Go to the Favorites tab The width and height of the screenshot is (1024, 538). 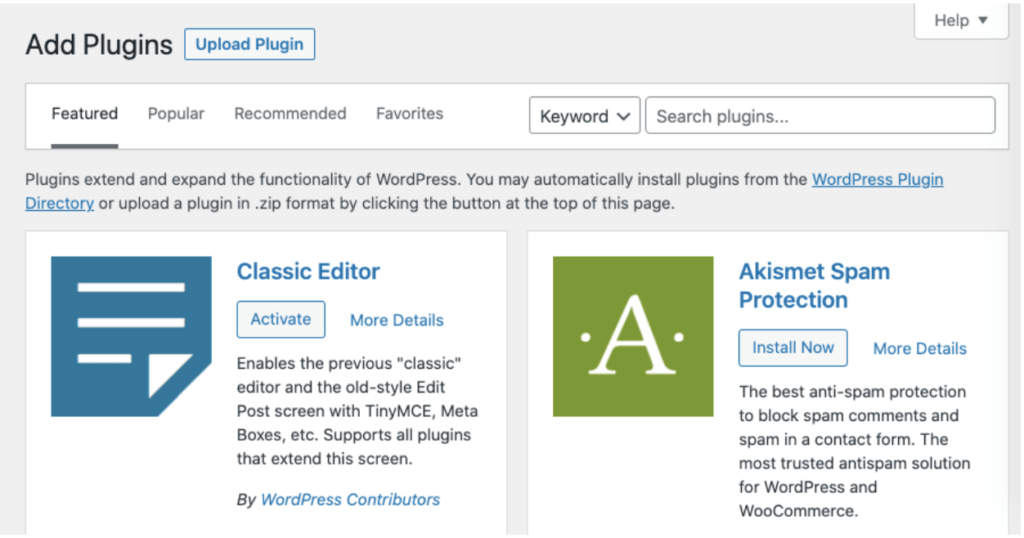409,114
